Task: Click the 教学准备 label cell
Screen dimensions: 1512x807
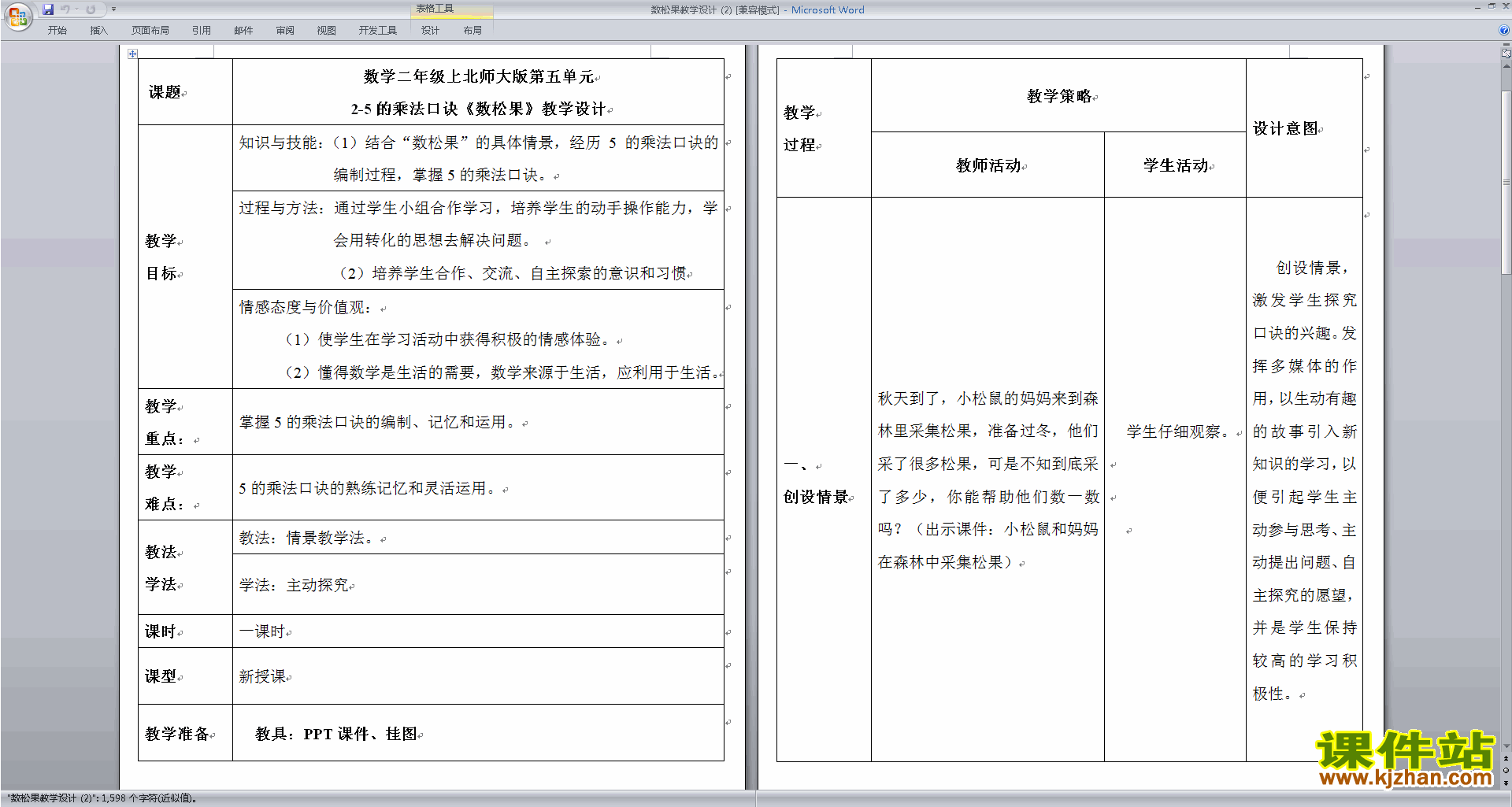Action: 185,733
